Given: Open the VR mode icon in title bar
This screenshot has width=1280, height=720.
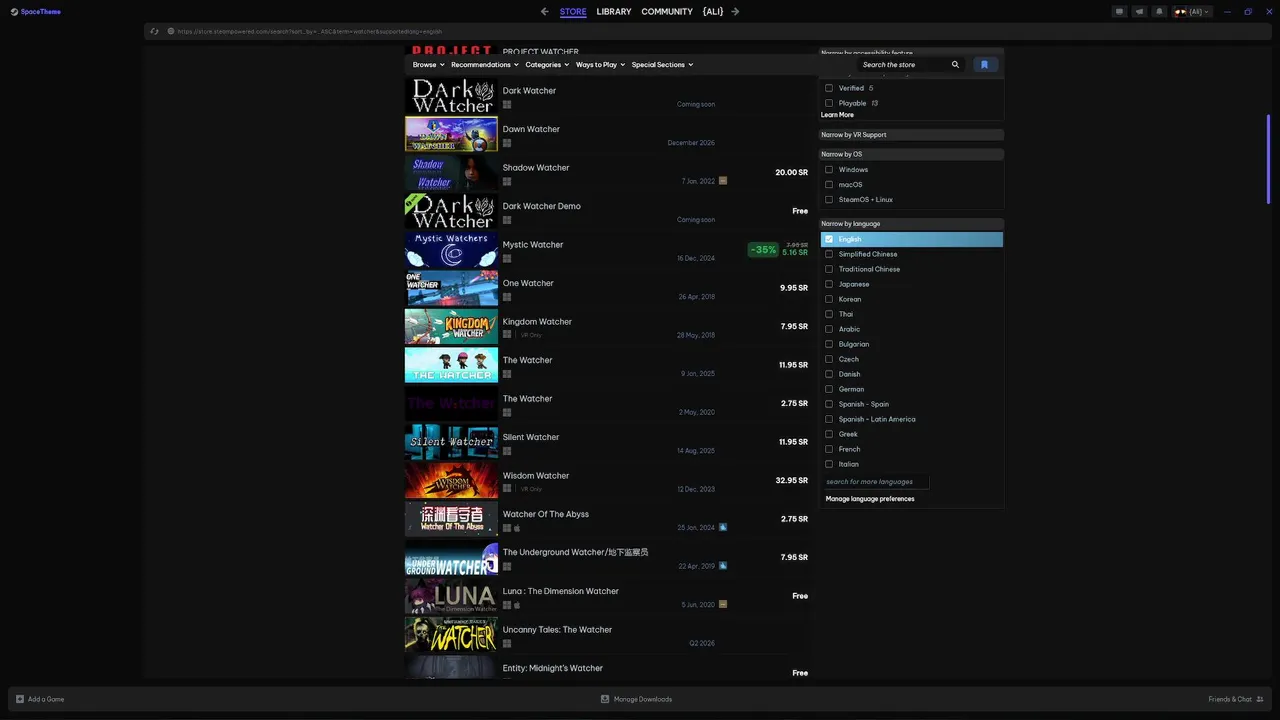Looking at the screenshot, I should pos(1119,12).
